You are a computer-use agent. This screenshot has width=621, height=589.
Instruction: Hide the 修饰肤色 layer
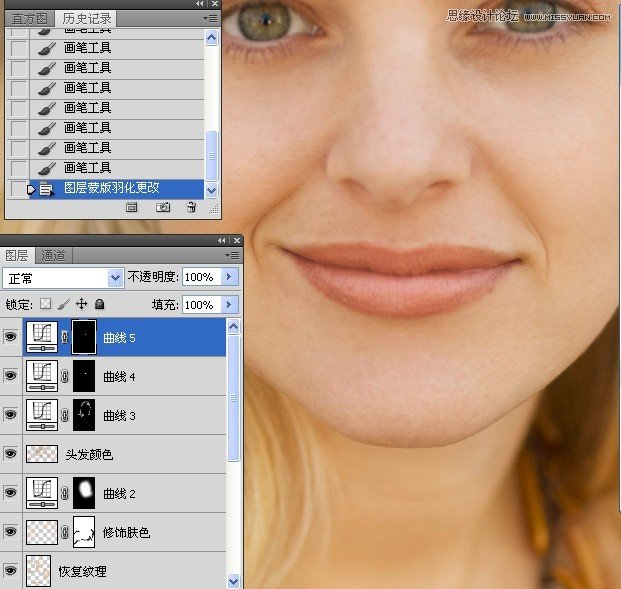tap(11, 532)
